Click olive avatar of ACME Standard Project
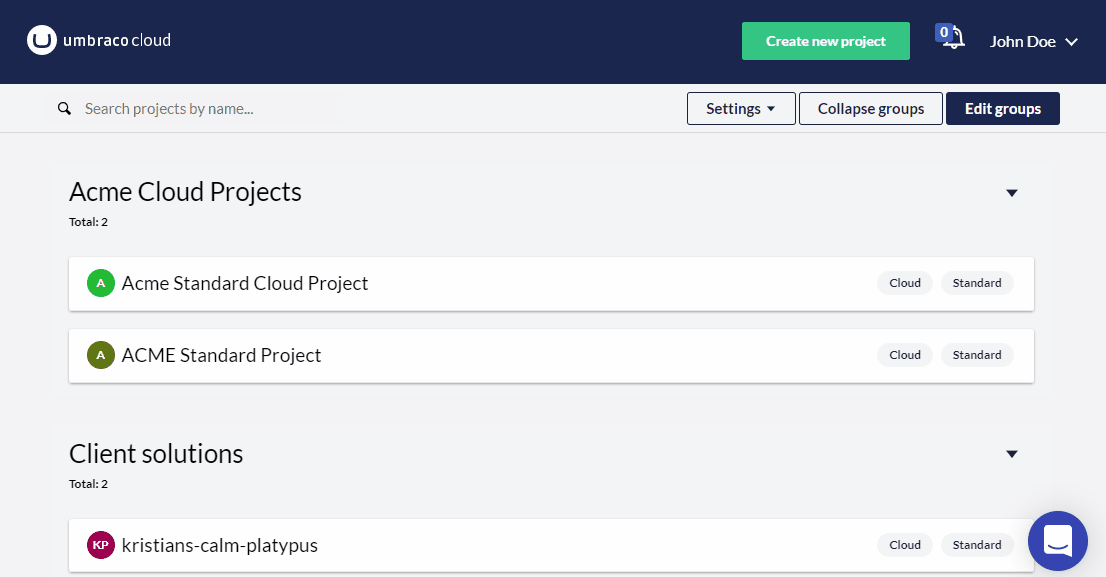Viewport: 1106px width, 577px height. [x=101, y=355]
